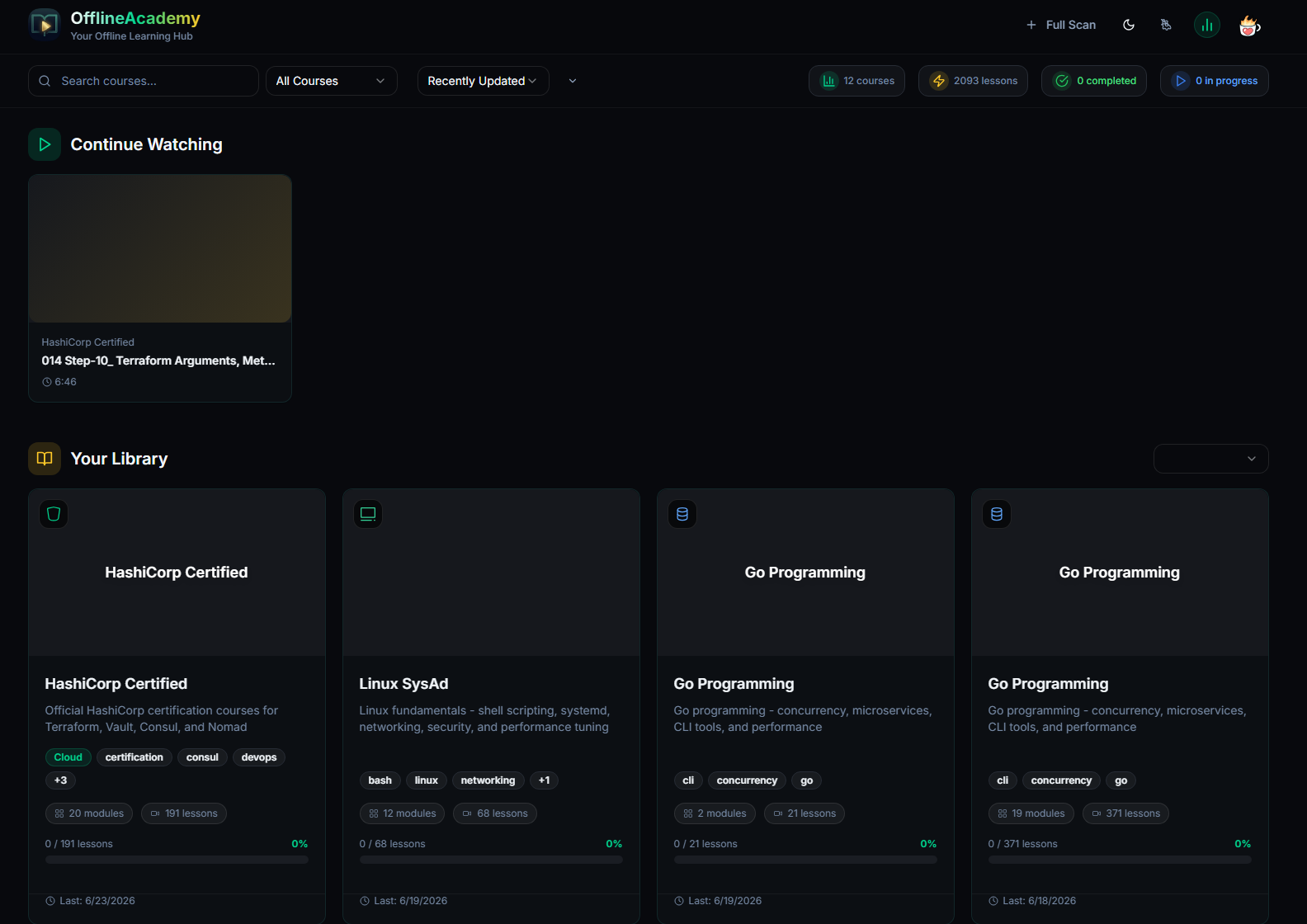This screenshot has height=924, width=1307.
Task: Click database icon on 21-lesson Go card
Action: pos(682,514)
